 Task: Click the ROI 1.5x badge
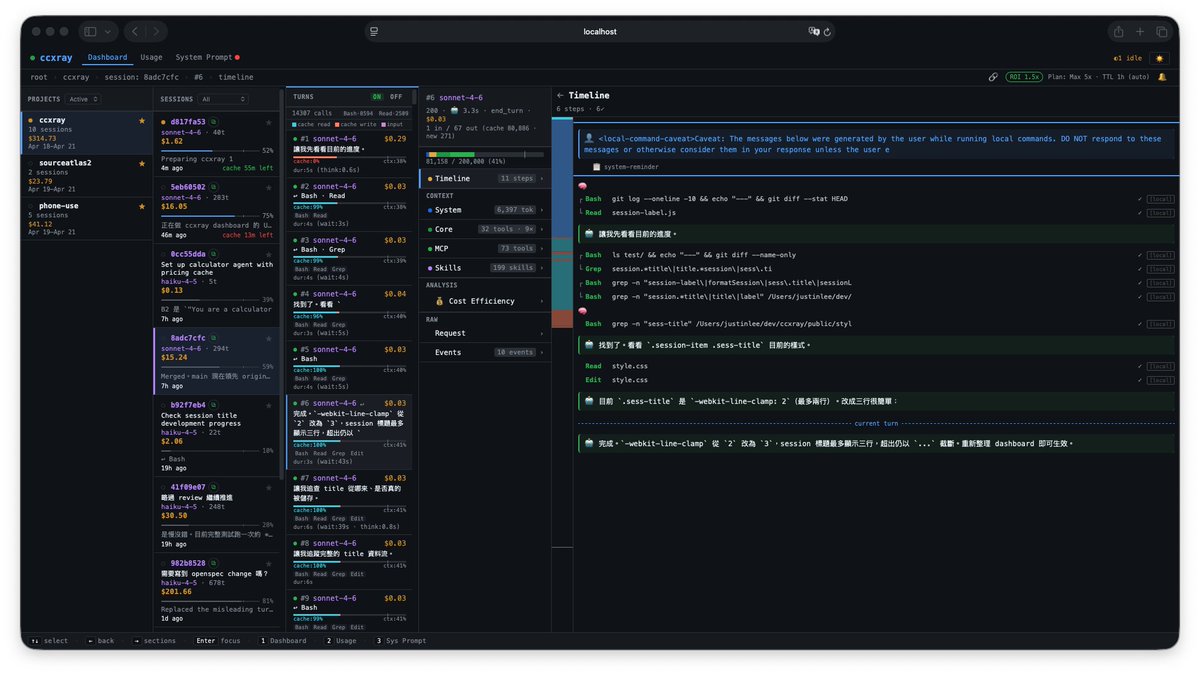(x=1024, y=77)
